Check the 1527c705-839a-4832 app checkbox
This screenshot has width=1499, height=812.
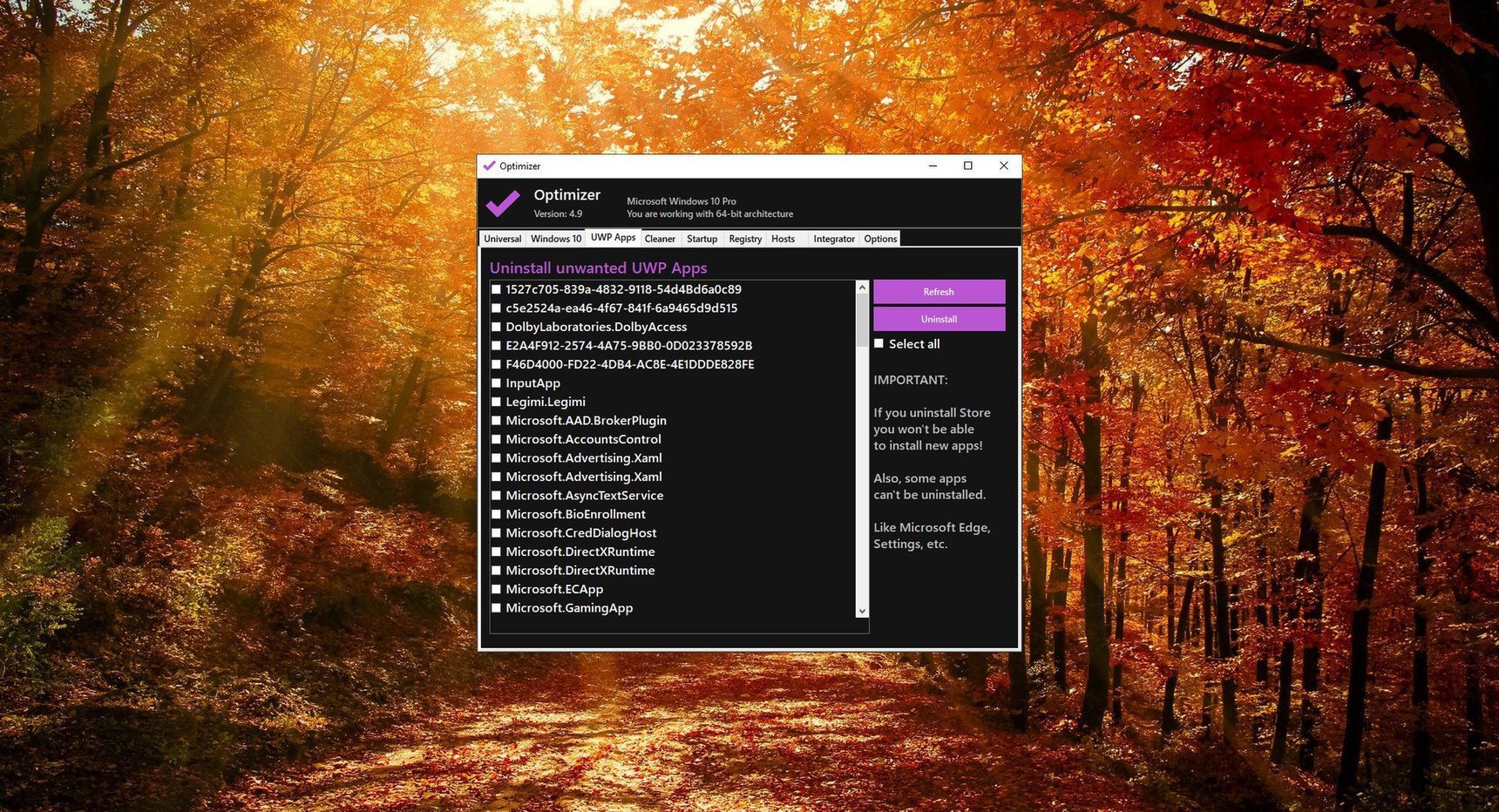point(496,289)
